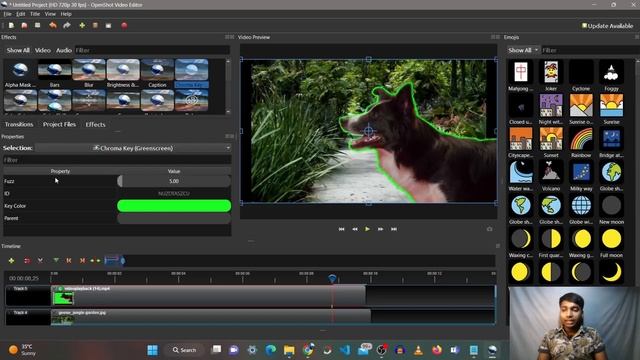Click the blue playhead marker on the timeline ruler
640x360 pixels.
click(x=333, y=278)
